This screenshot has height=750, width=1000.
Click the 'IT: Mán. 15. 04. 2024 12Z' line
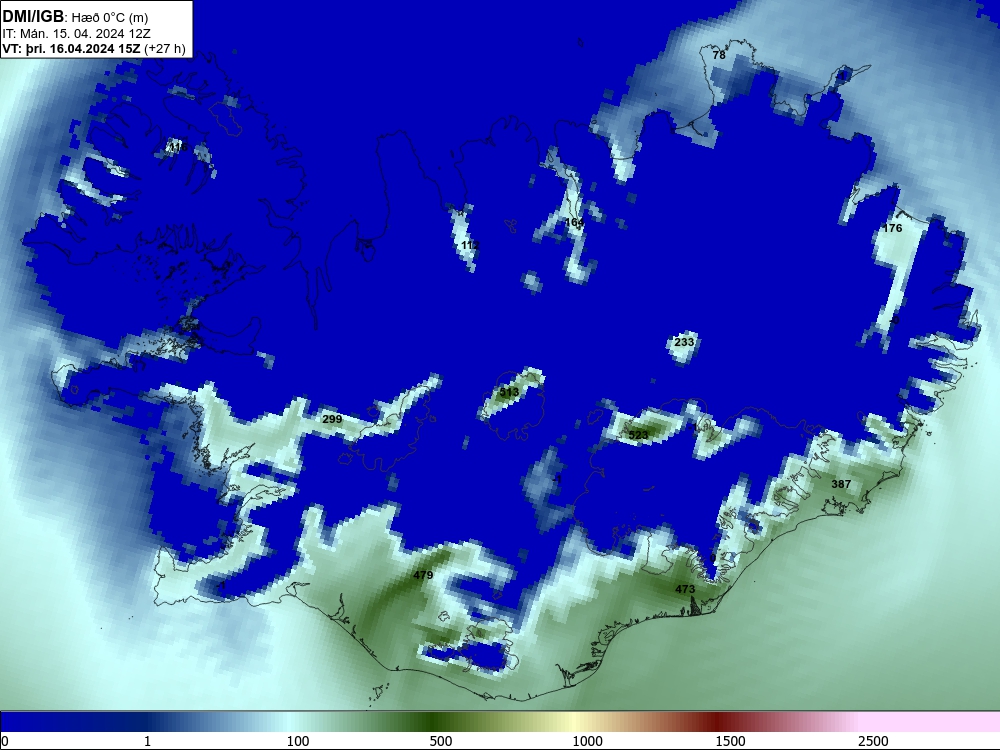[77, 34]
